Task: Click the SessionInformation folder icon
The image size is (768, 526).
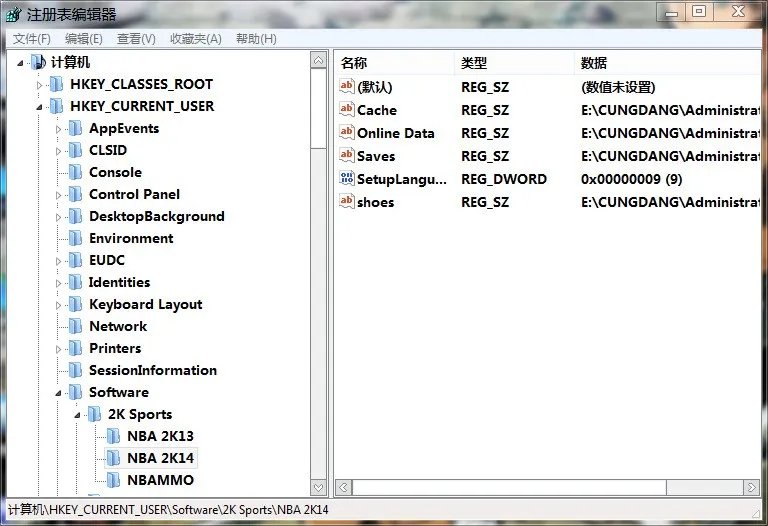Action: click(x=75, y=371)
